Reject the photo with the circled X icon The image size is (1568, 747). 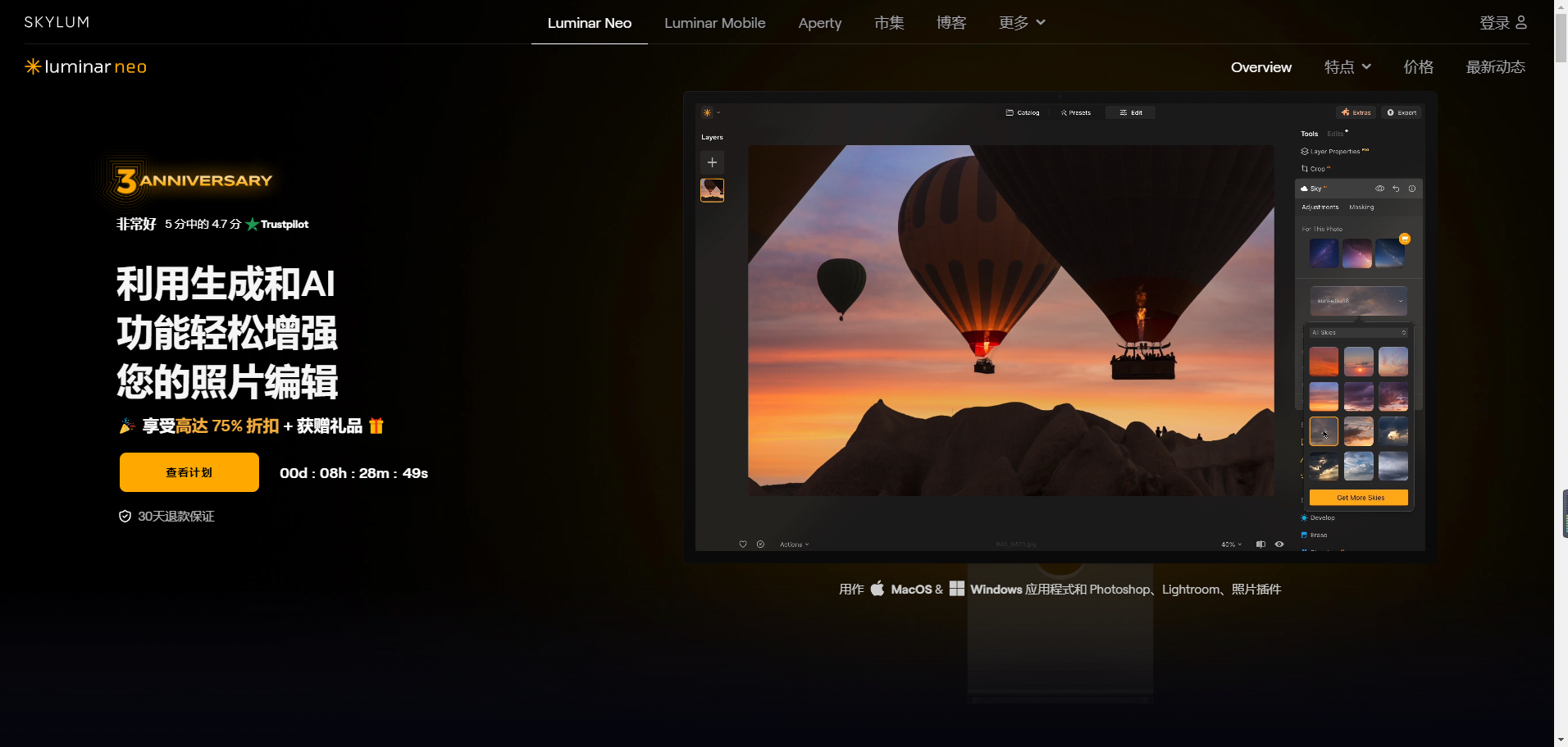[760, 544]
